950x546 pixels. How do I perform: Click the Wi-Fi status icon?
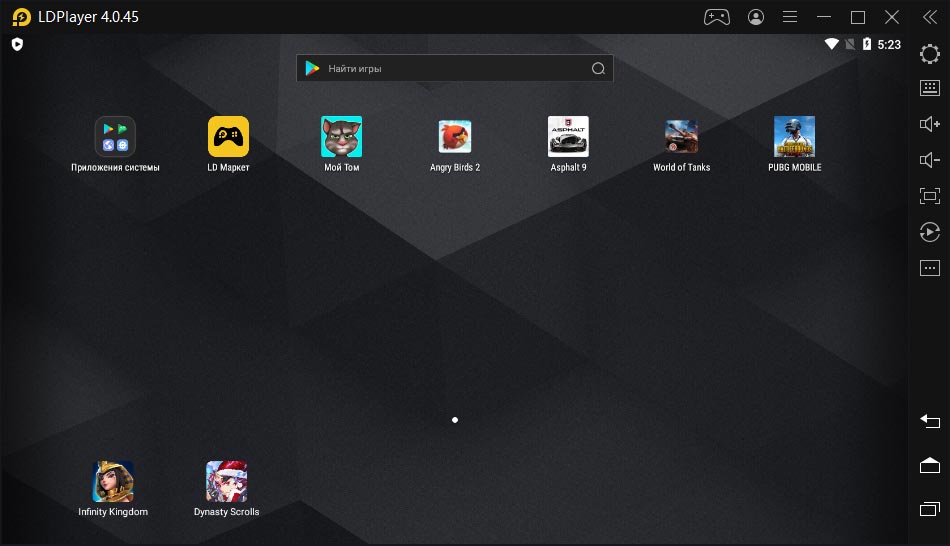(831, 44)
